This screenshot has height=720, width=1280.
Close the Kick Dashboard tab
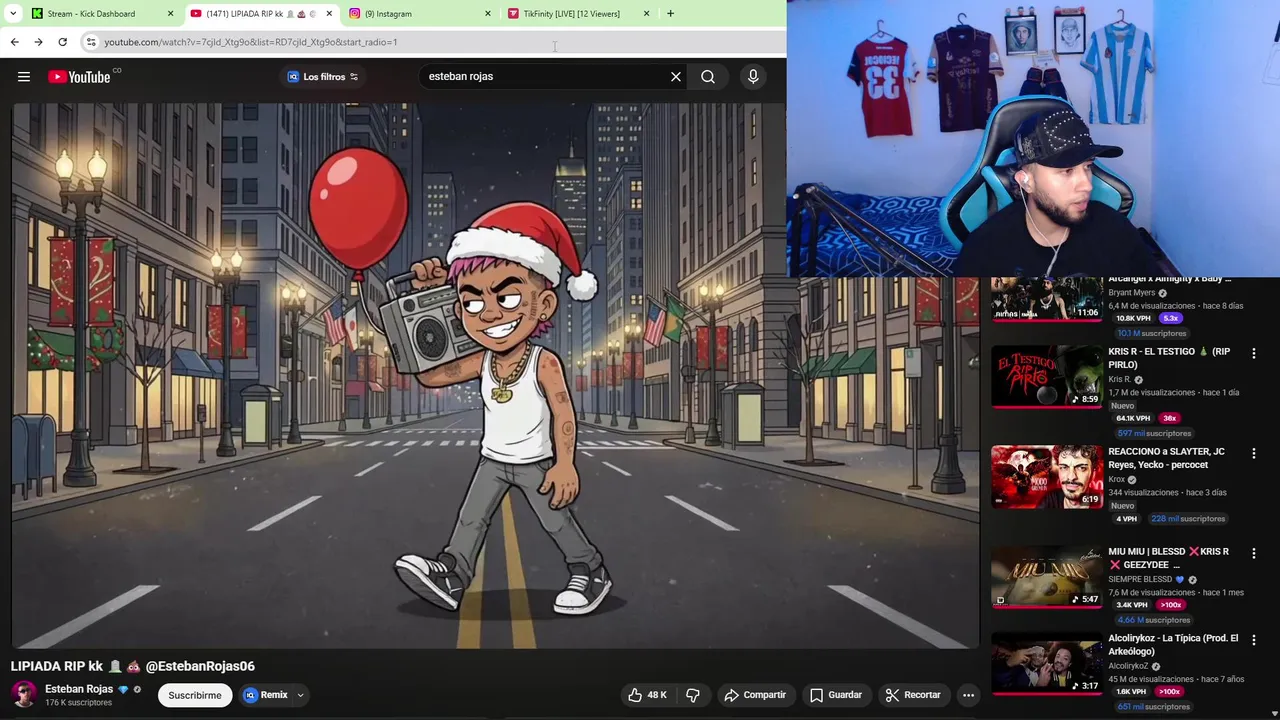tap(170, 14)
